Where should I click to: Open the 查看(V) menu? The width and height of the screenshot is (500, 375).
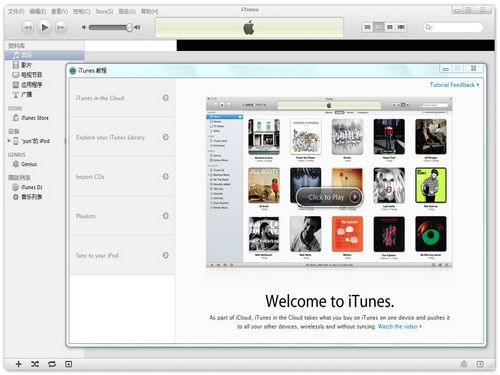click(59, 11)
